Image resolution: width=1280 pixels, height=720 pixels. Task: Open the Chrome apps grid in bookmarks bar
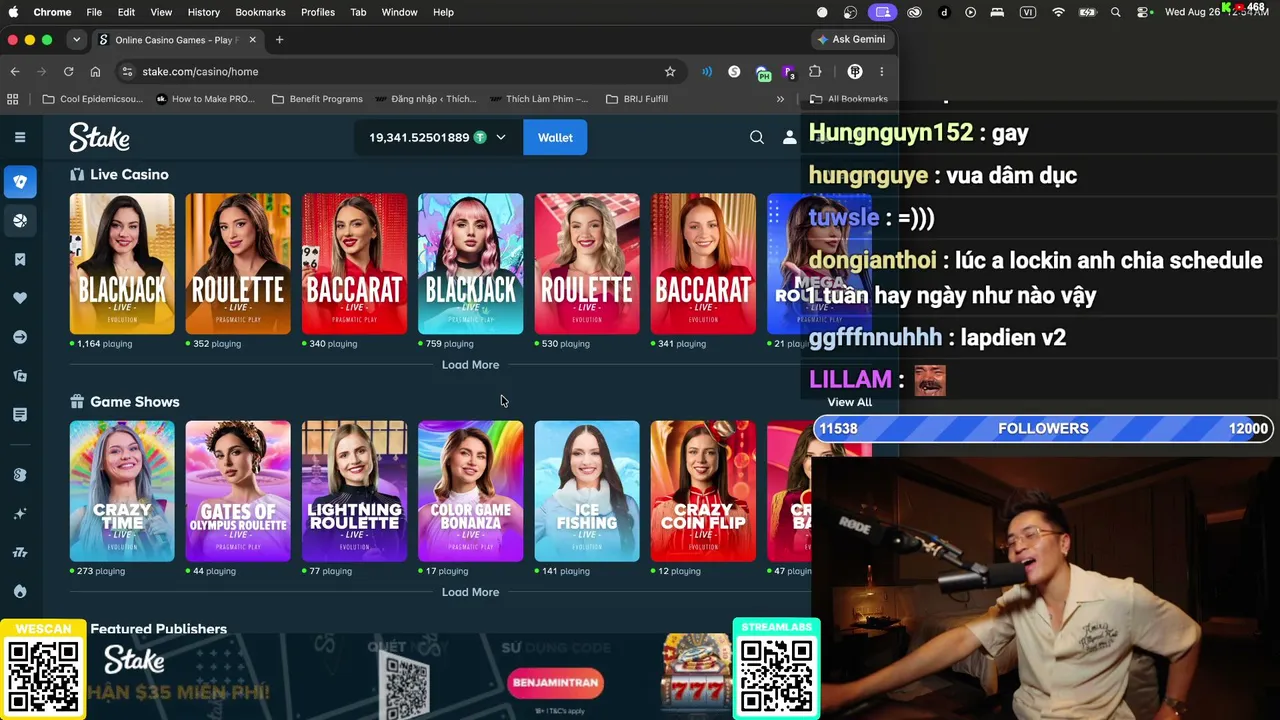(13, 99)
